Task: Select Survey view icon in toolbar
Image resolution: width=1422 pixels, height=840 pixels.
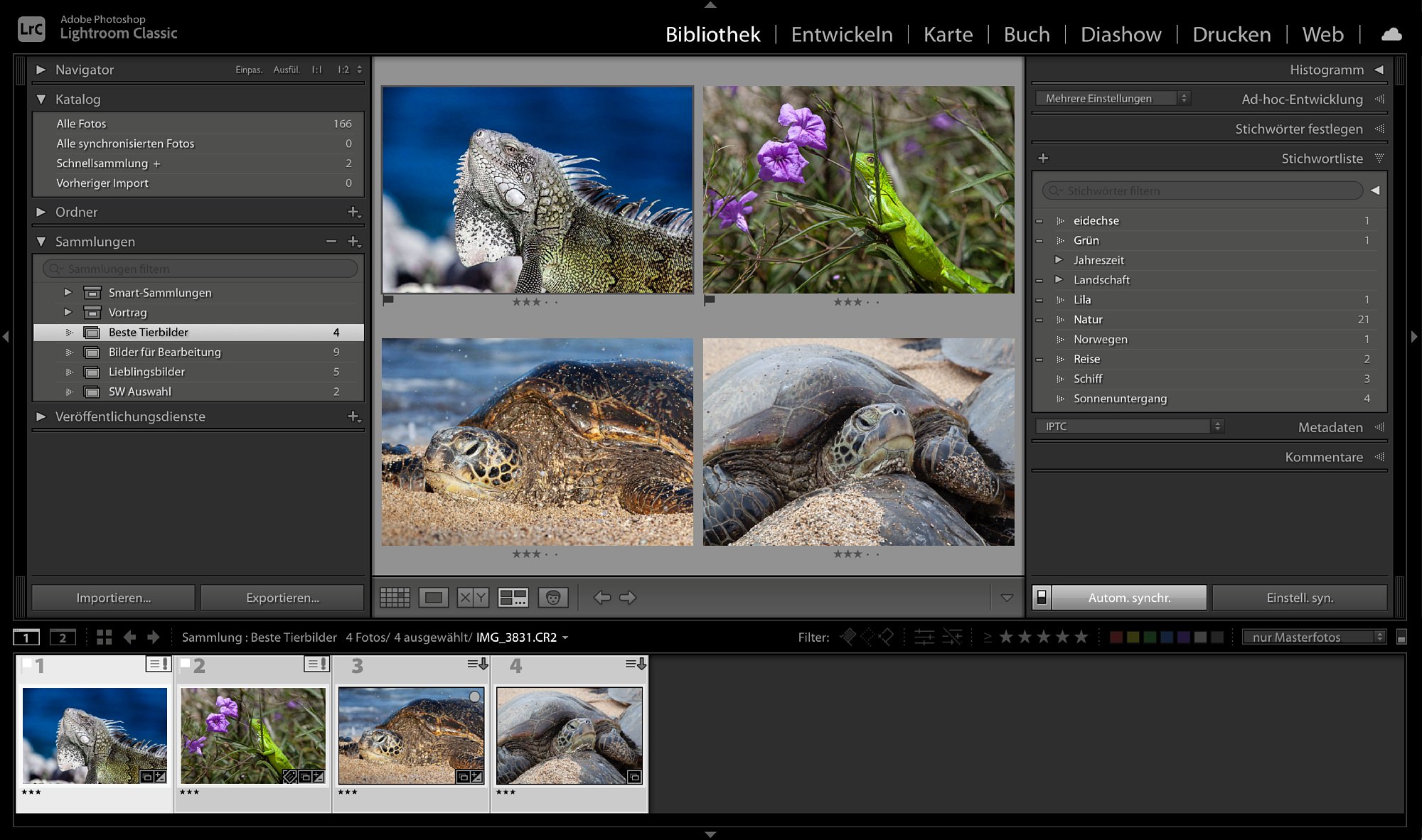Action: point(513,598)
